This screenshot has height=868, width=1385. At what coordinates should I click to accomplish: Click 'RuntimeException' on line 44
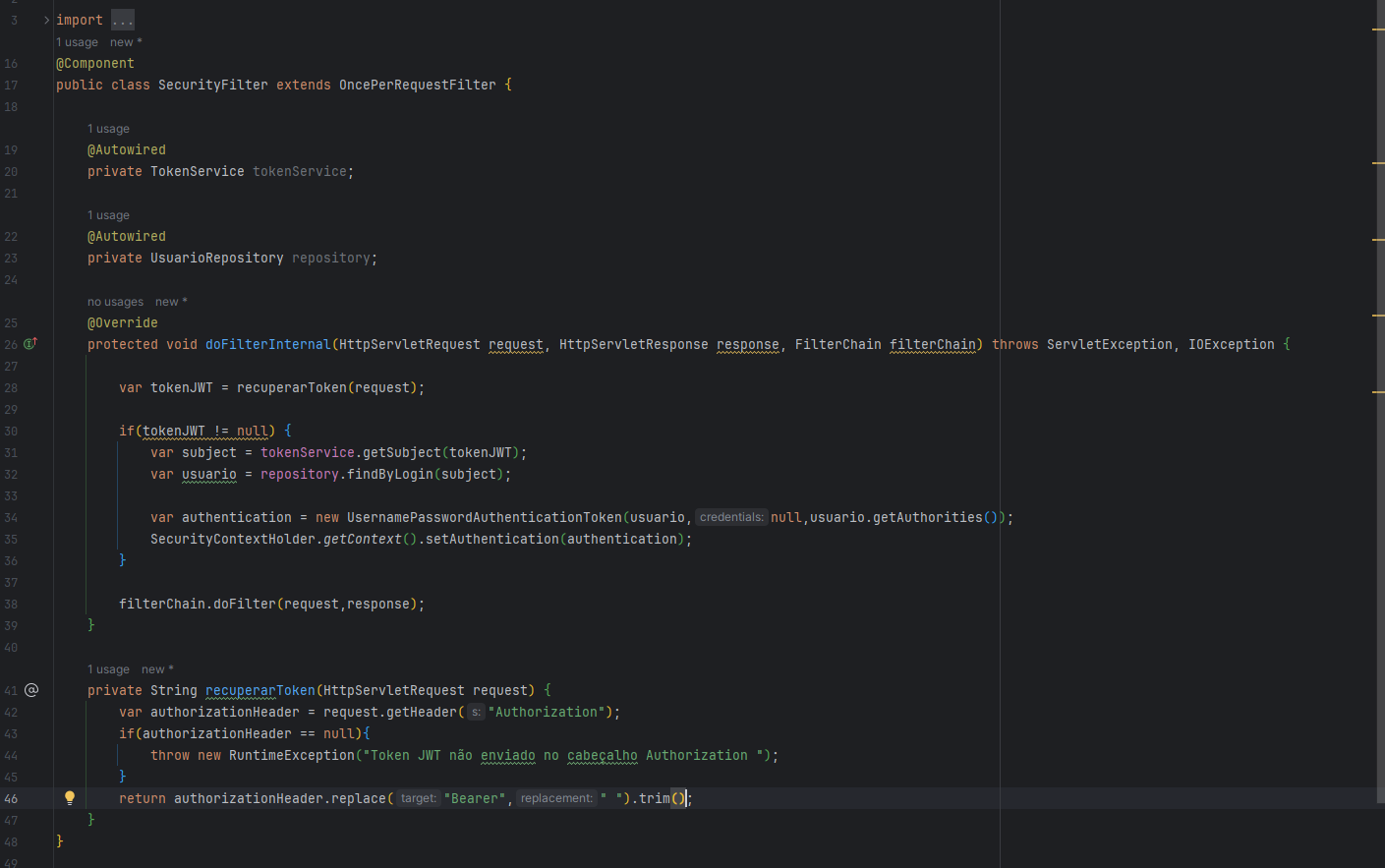pos(292,755)
